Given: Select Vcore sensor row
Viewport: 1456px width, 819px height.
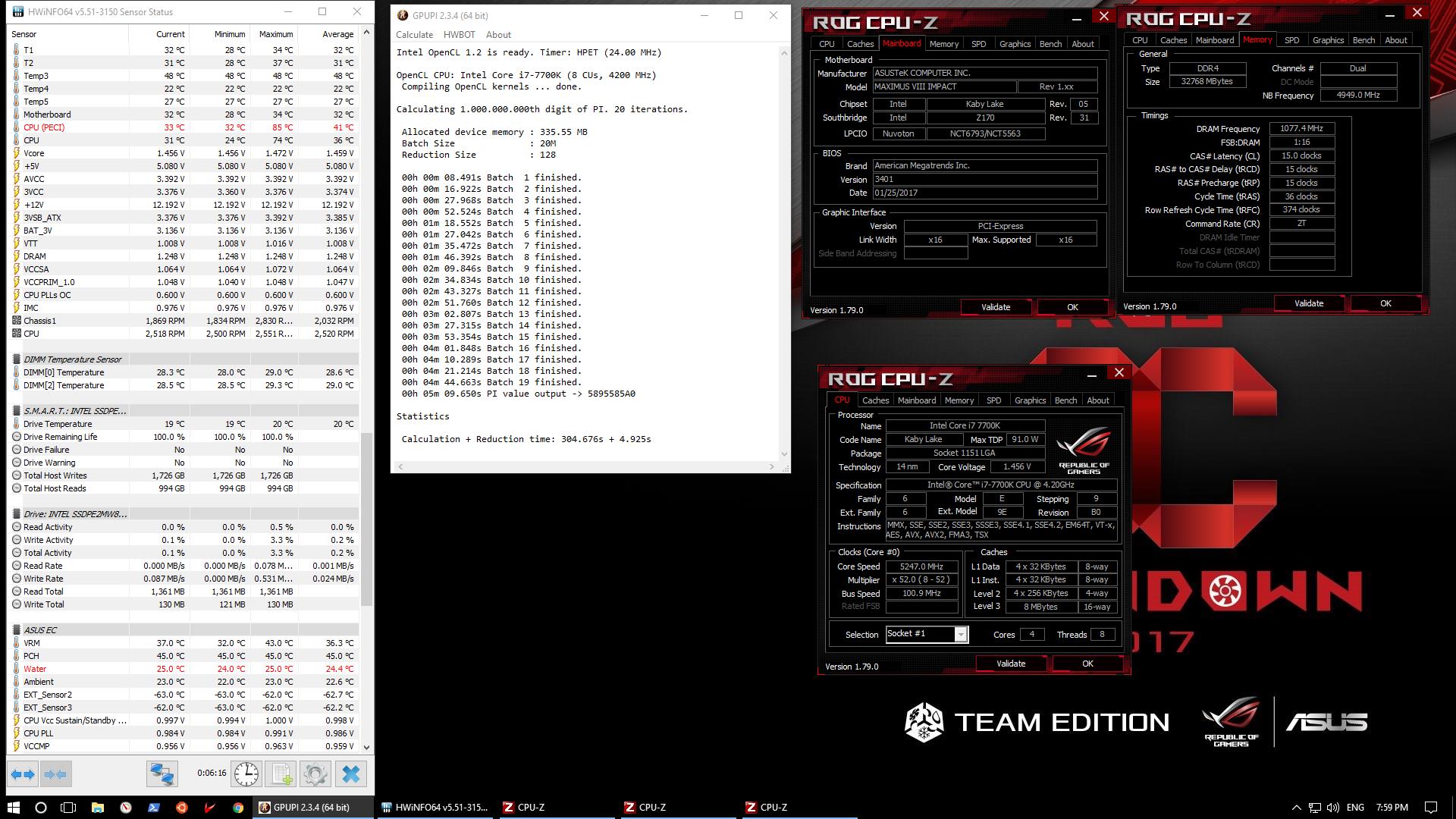Looking at the screenshot, I should click(184, 153).
